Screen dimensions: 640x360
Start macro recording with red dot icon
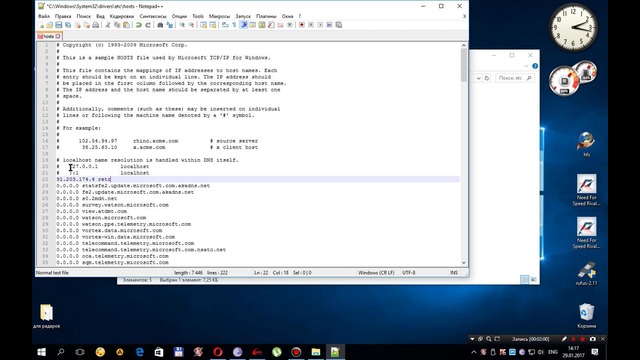(302, 25)
